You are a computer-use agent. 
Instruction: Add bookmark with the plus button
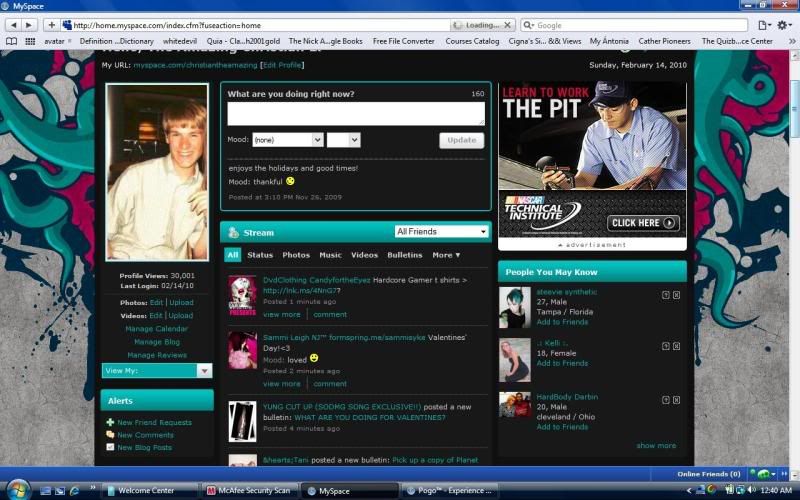coord(51,25)
